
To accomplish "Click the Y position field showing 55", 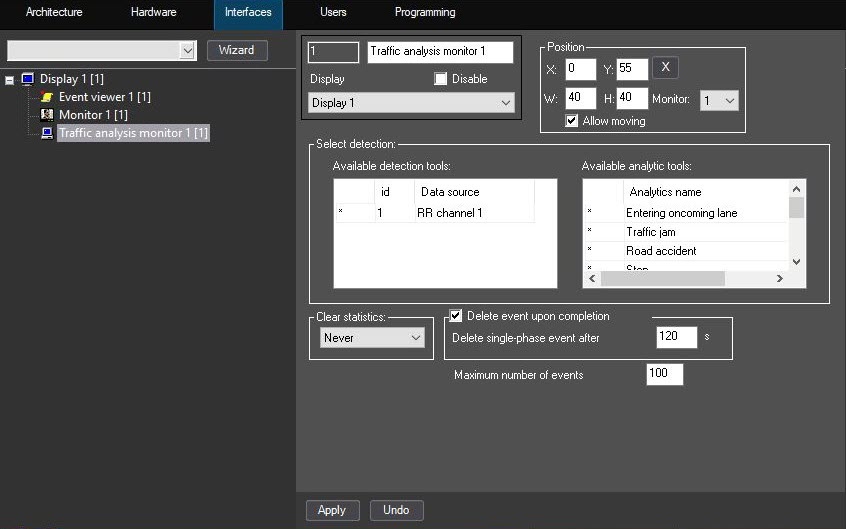I will [632, 69].
